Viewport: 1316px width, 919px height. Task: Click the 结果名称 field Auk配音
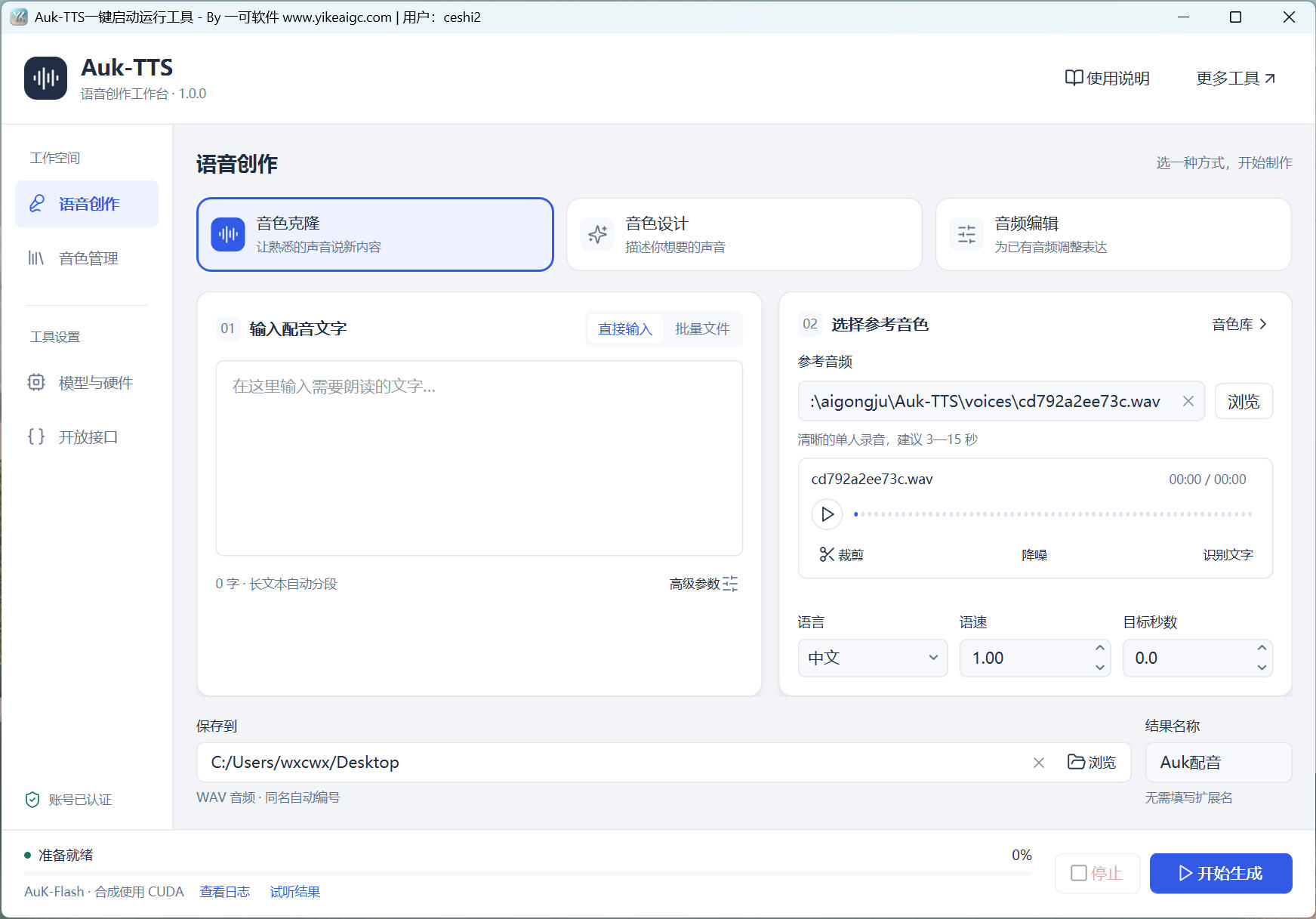[x=1219, y=762]
